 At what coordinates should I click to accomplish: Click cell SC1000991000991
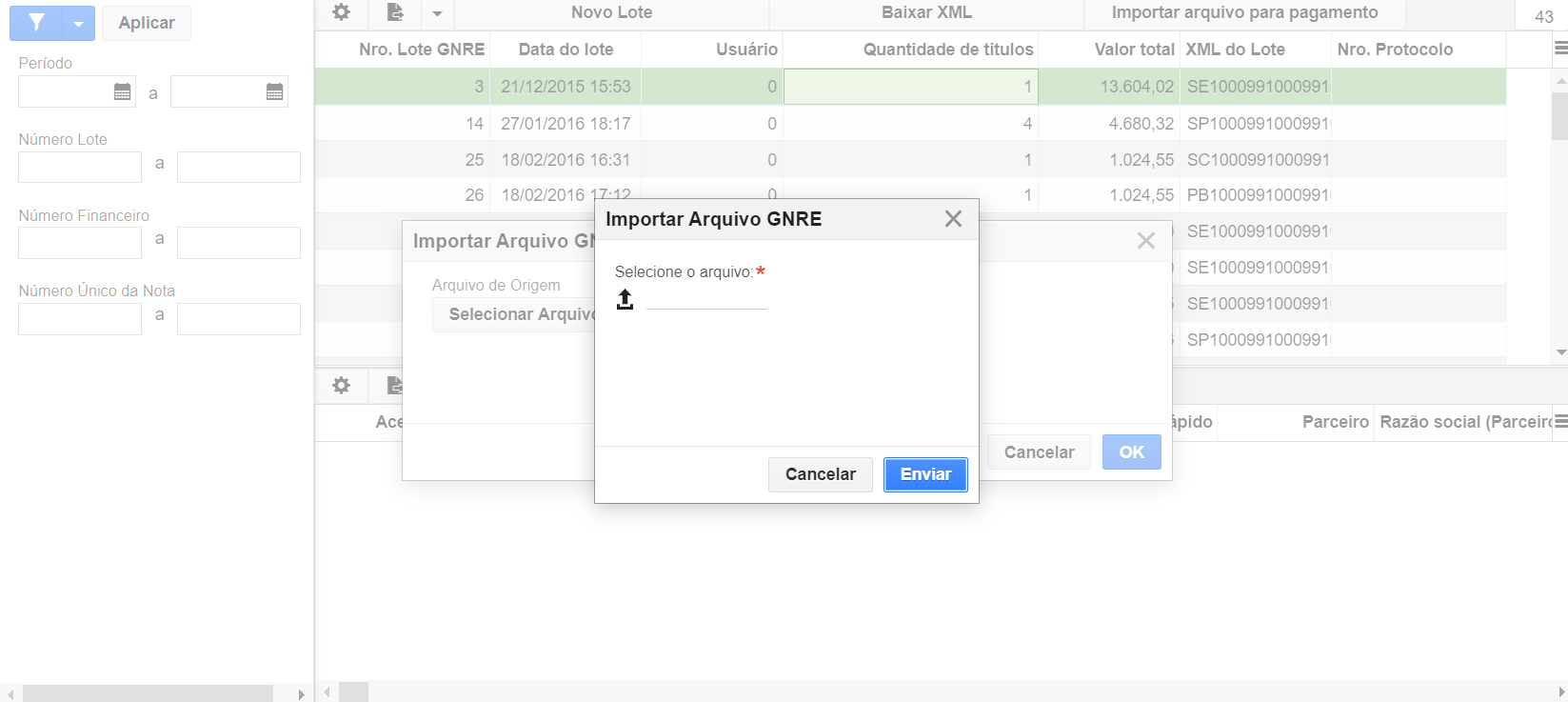coord(1258,160)
